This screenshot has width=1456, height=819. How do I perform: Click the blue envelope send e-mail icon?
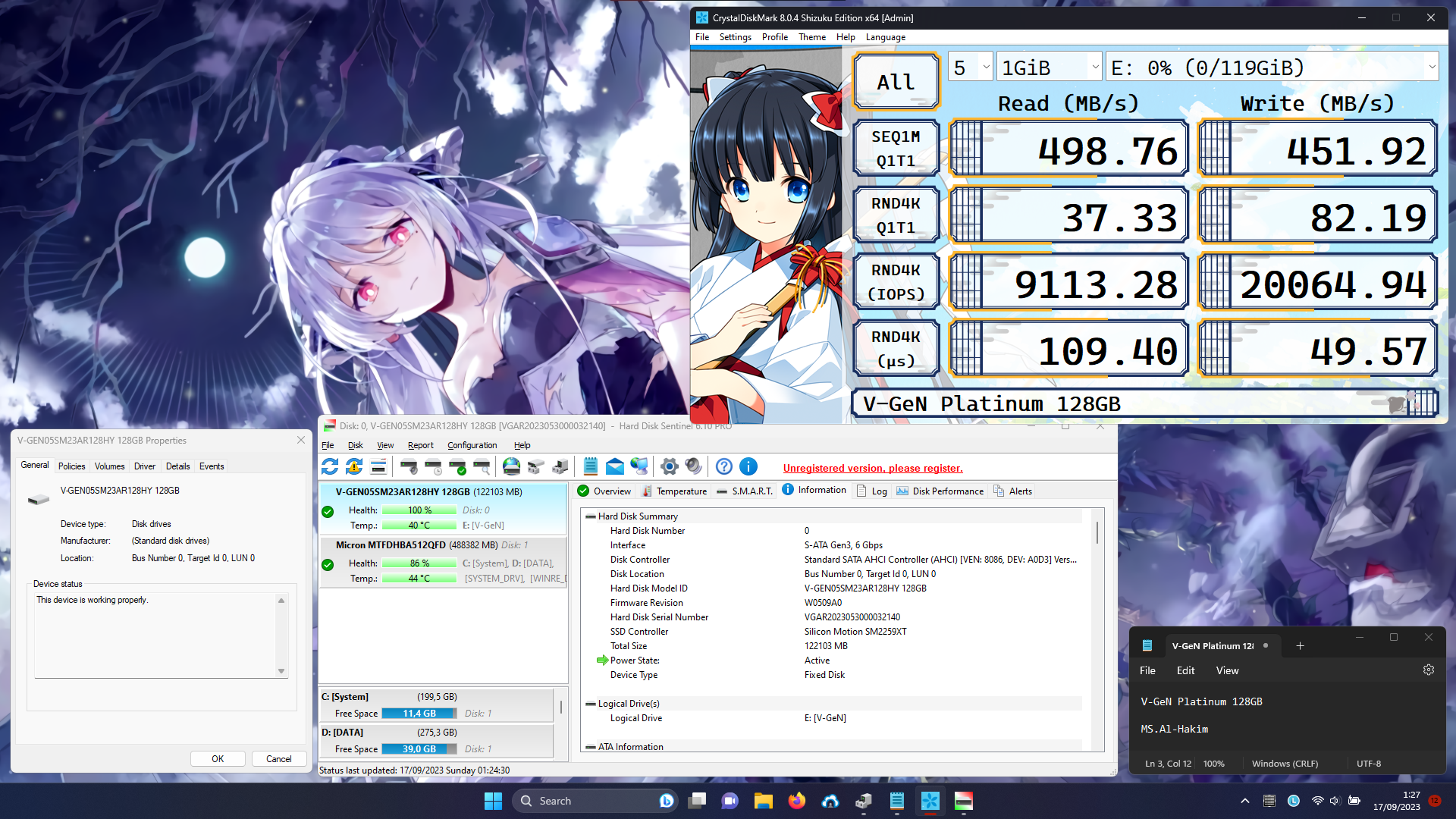coord(615,466)
